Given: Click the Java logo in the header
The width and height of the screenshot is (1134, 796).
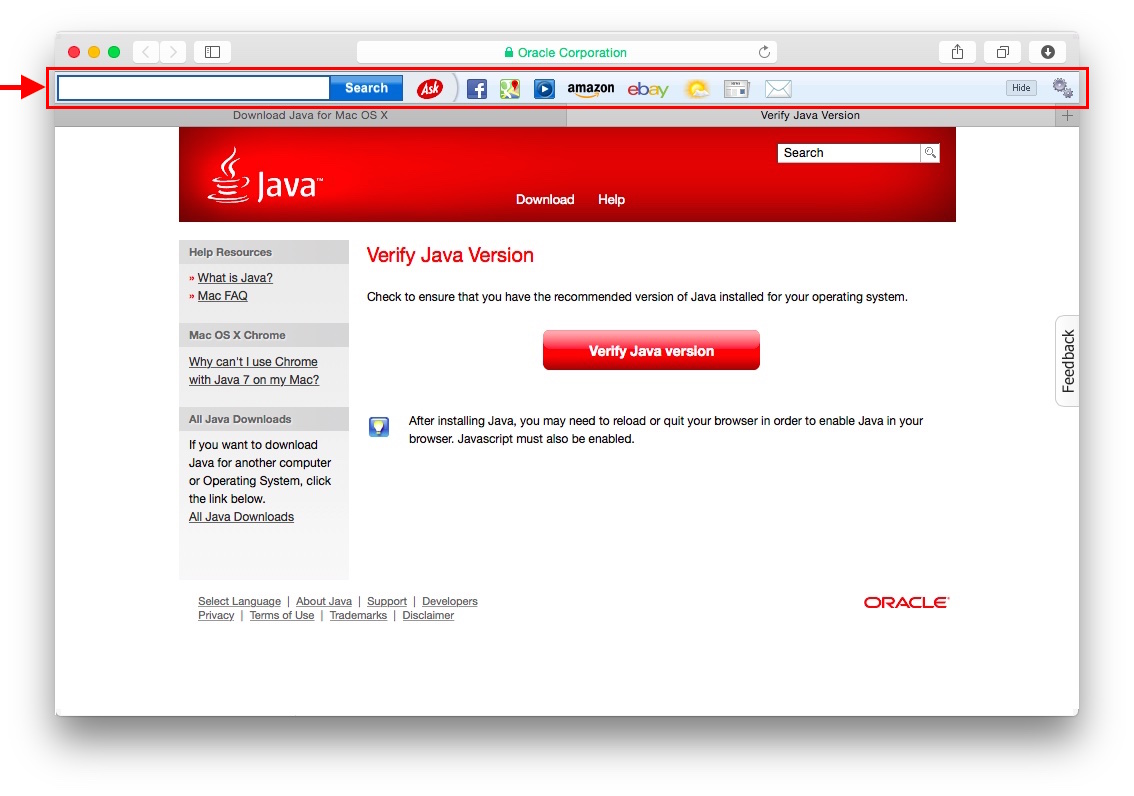Looking at the screenshot, I should 265,176.
